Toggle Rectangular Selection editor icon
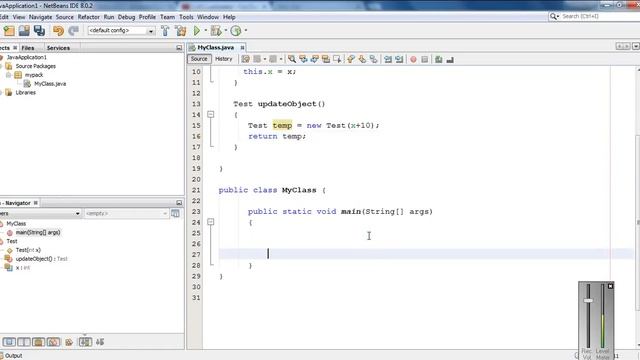This screenshot has width=640, height=360. point(337,59)
